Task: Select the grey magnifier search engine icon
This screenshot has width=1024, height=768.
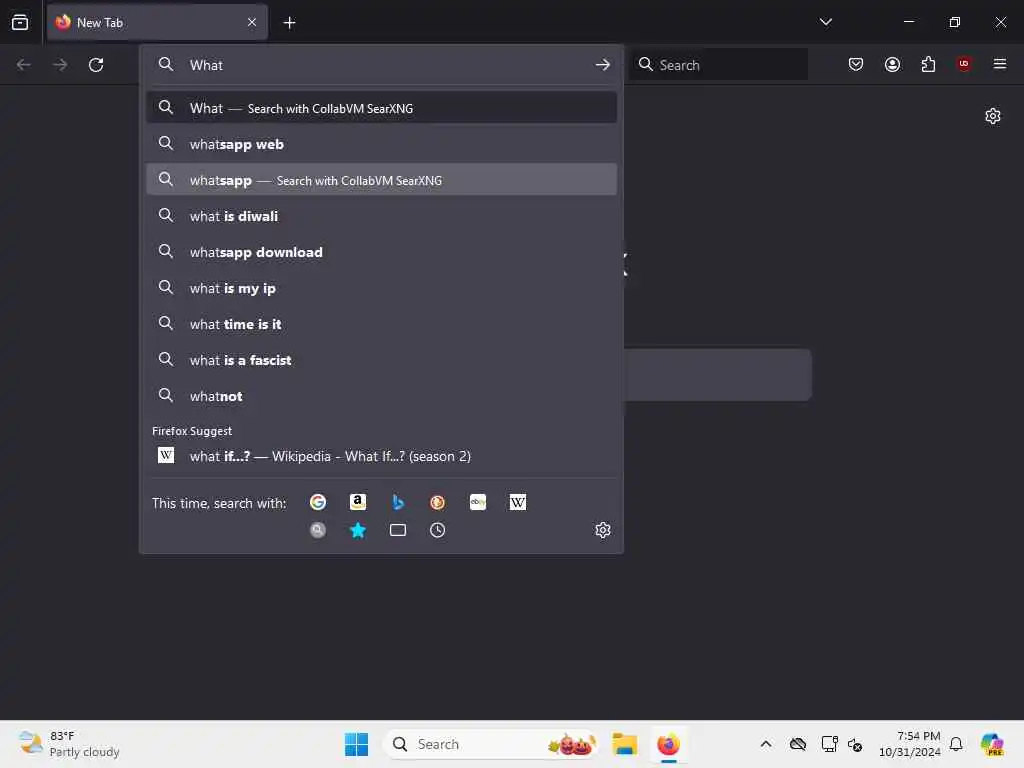Action: pyautogui.click(x=318, y=530)
